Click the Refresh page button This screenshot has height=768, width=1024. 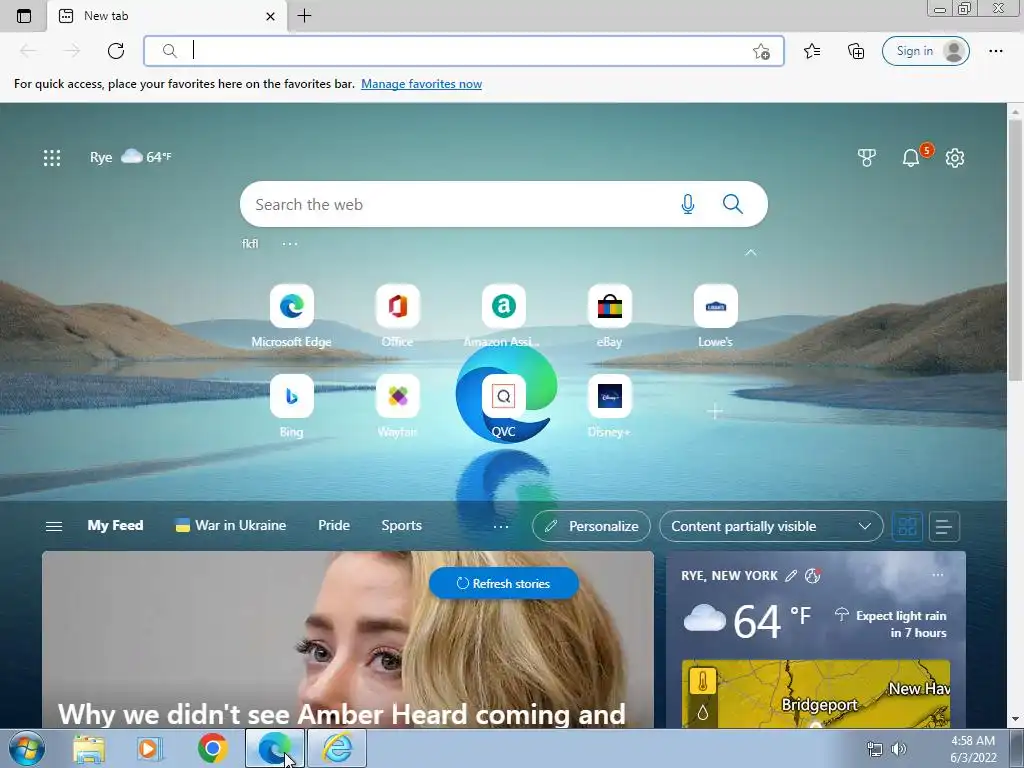116,51
